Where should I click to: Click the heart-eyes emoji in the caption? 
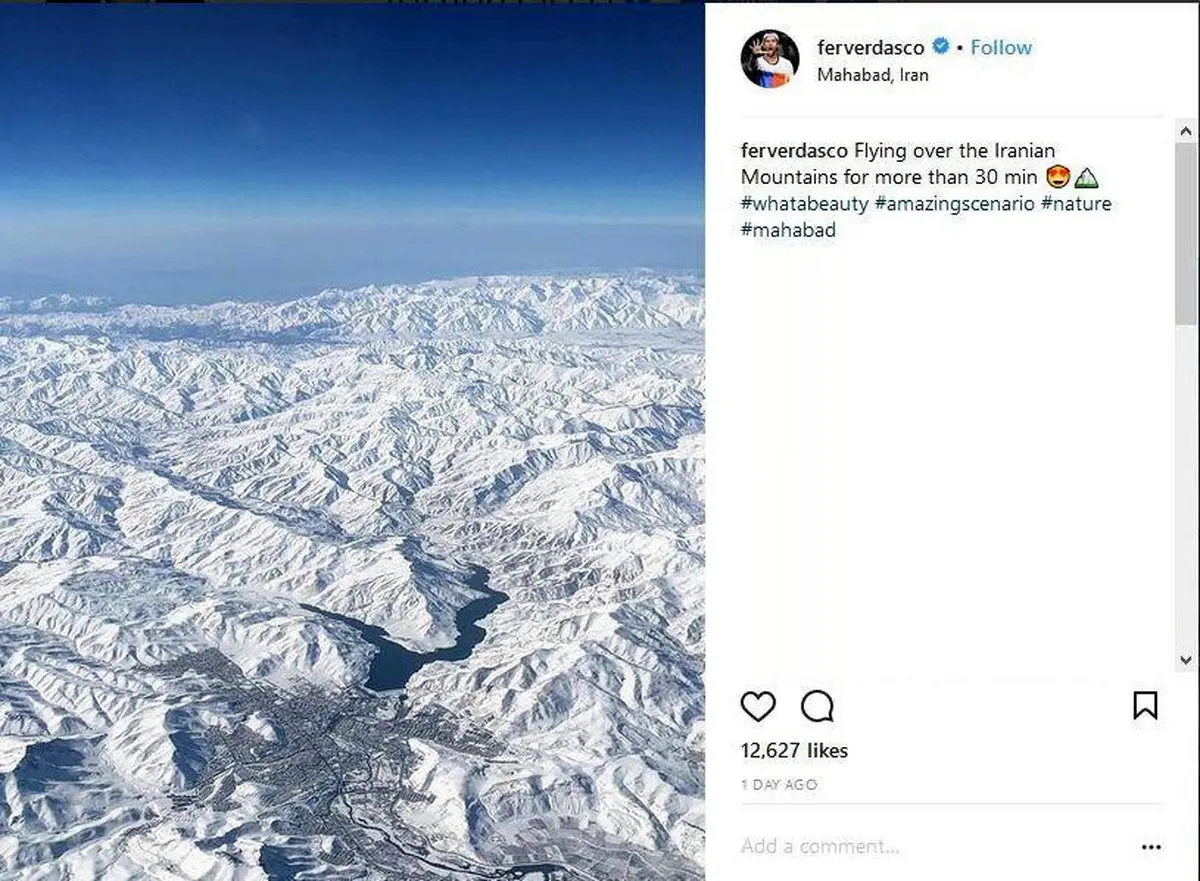(x=1057, y=176)
